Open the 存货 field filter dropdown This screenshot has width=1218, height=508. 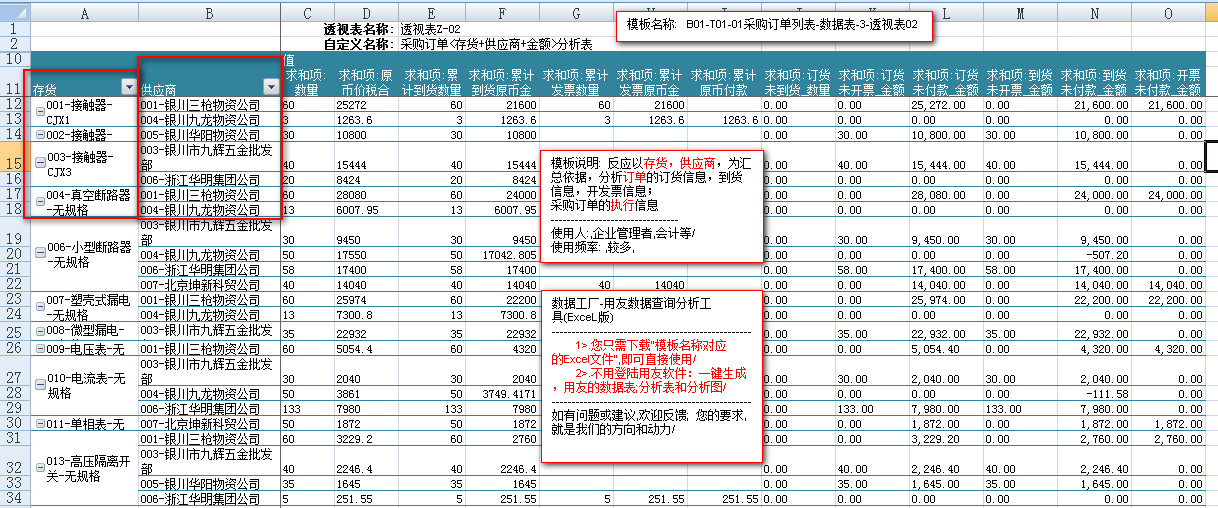click(x=127, y=87)
